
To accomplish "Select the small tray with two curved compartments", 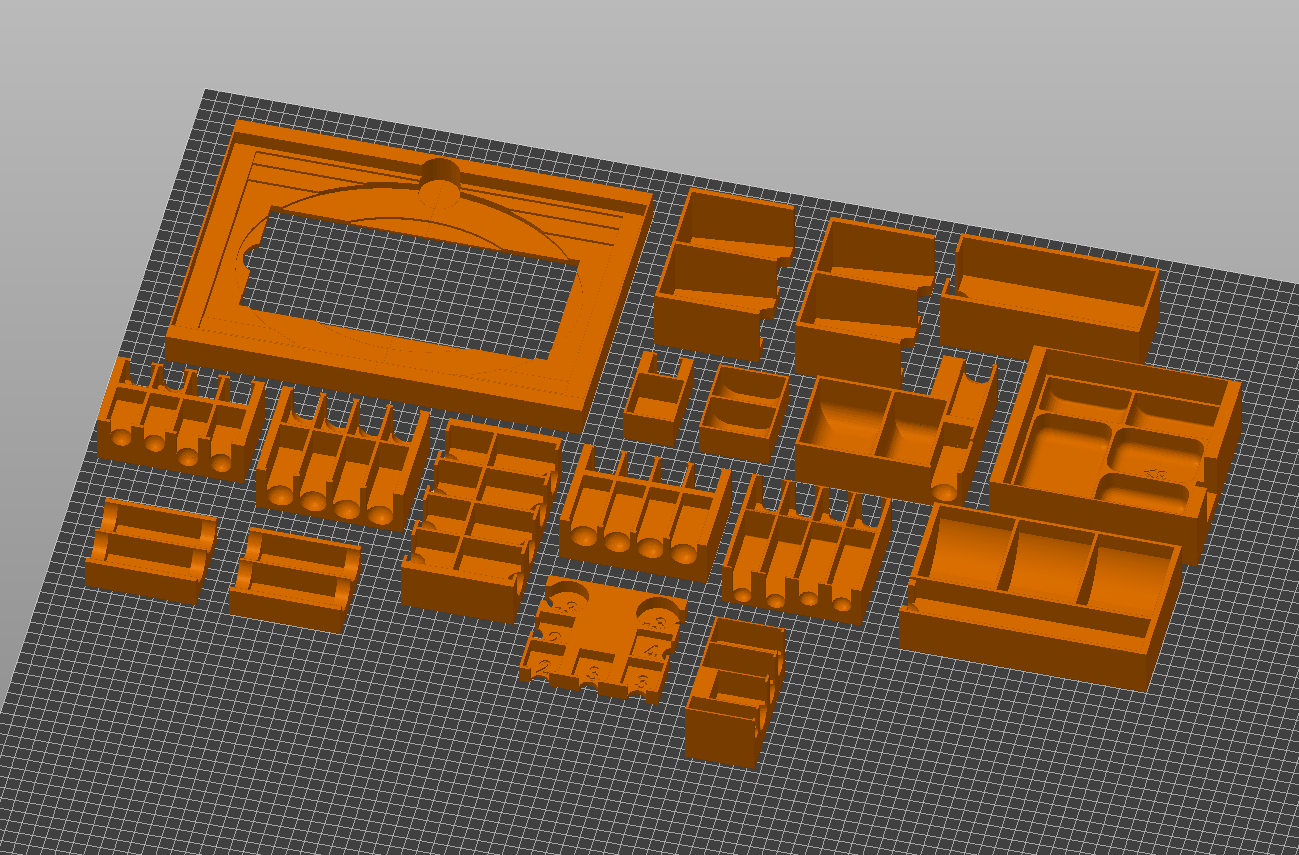I will (x=743, y=412).
